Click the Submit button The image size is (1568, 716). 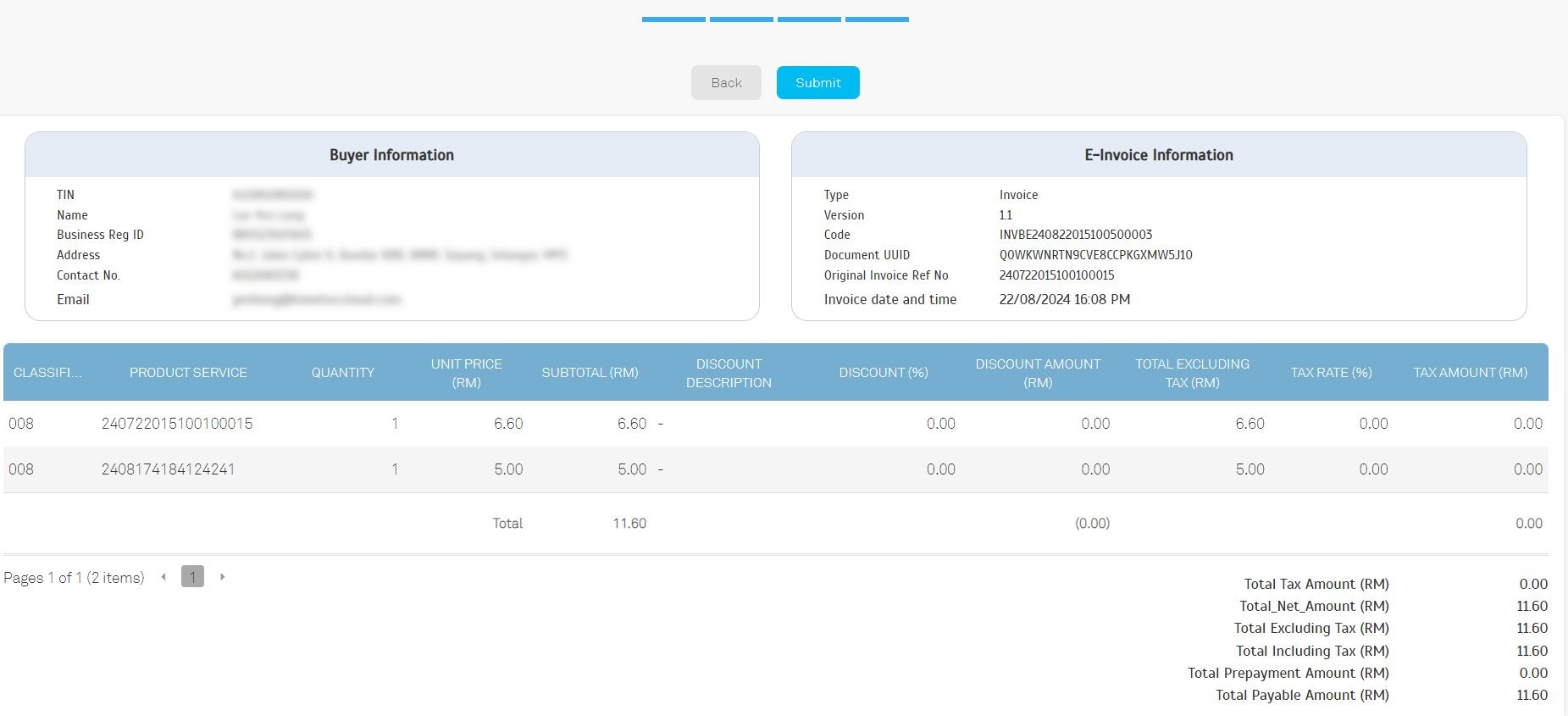pos(817,83)
